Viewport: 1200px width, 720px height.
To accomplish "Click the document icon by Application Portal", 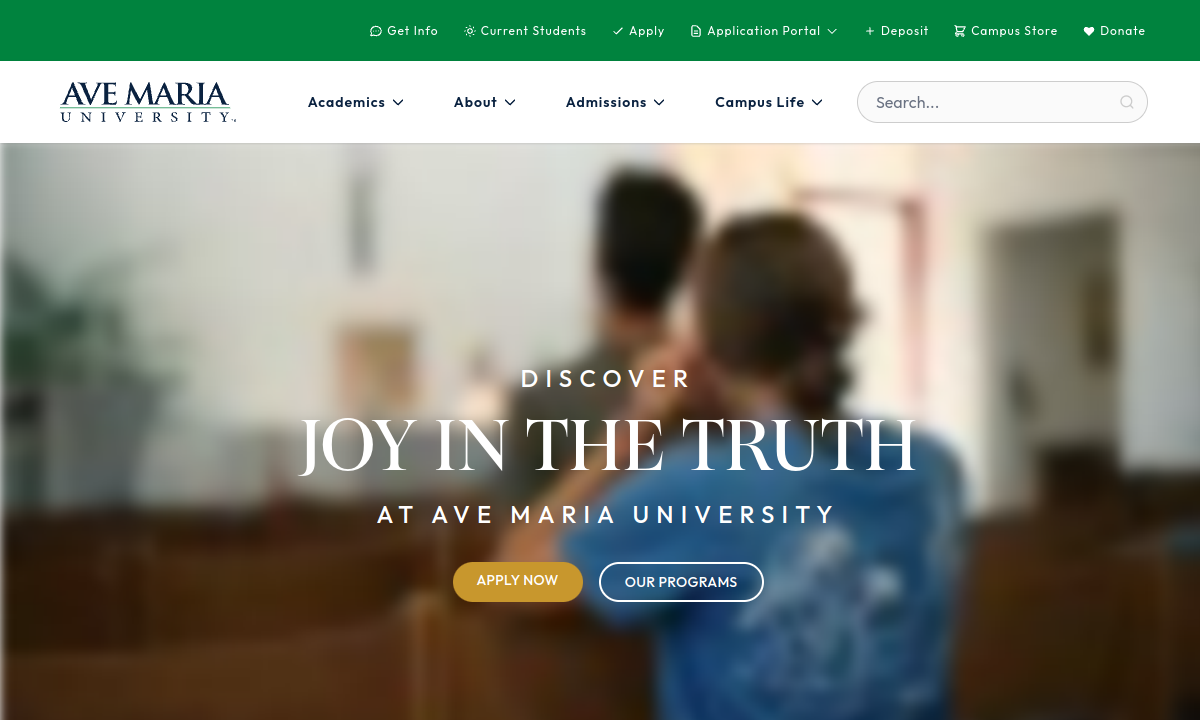I will click(x=696, y=31).
